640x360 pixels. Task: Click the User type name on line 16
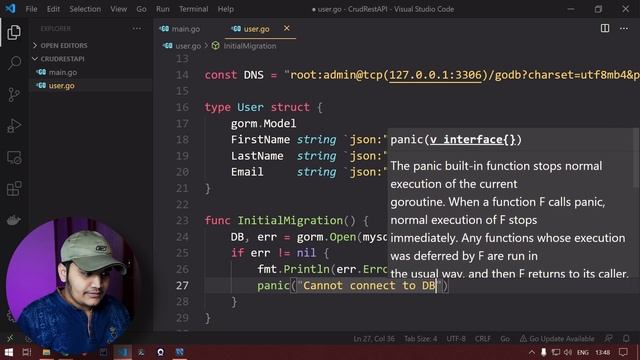pos(250,107)
